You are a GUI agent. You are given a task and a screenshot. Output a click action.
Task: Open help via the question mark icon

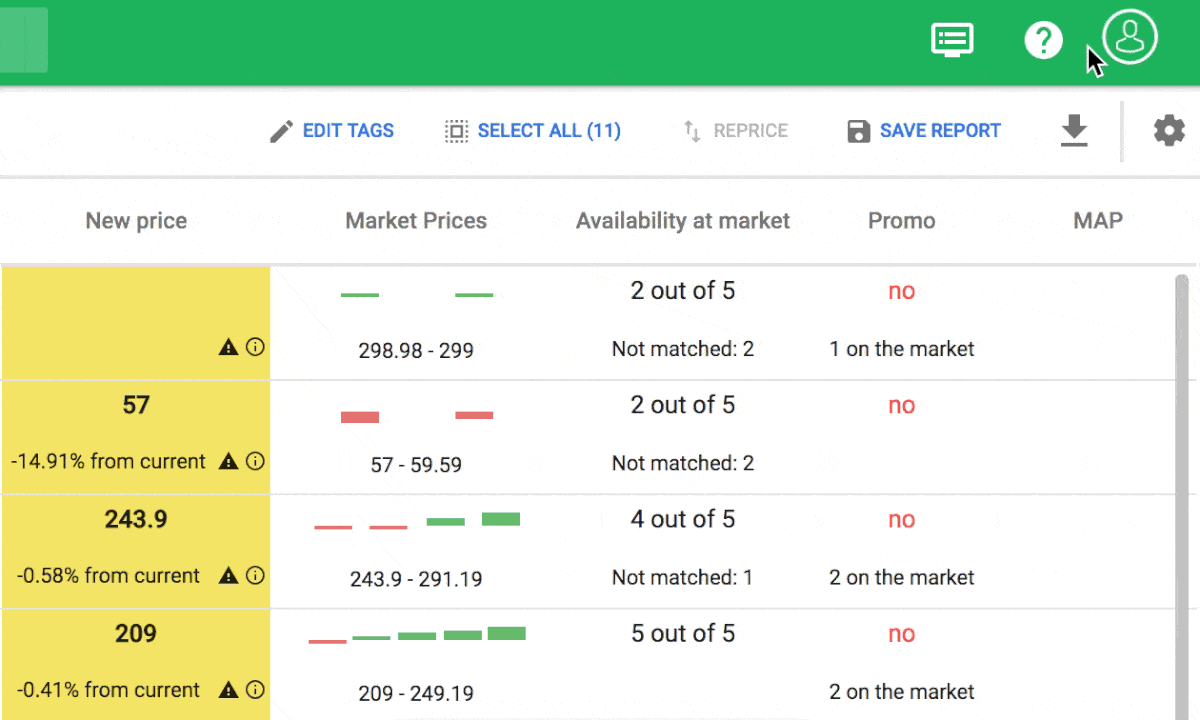(x=1043, y=40)
